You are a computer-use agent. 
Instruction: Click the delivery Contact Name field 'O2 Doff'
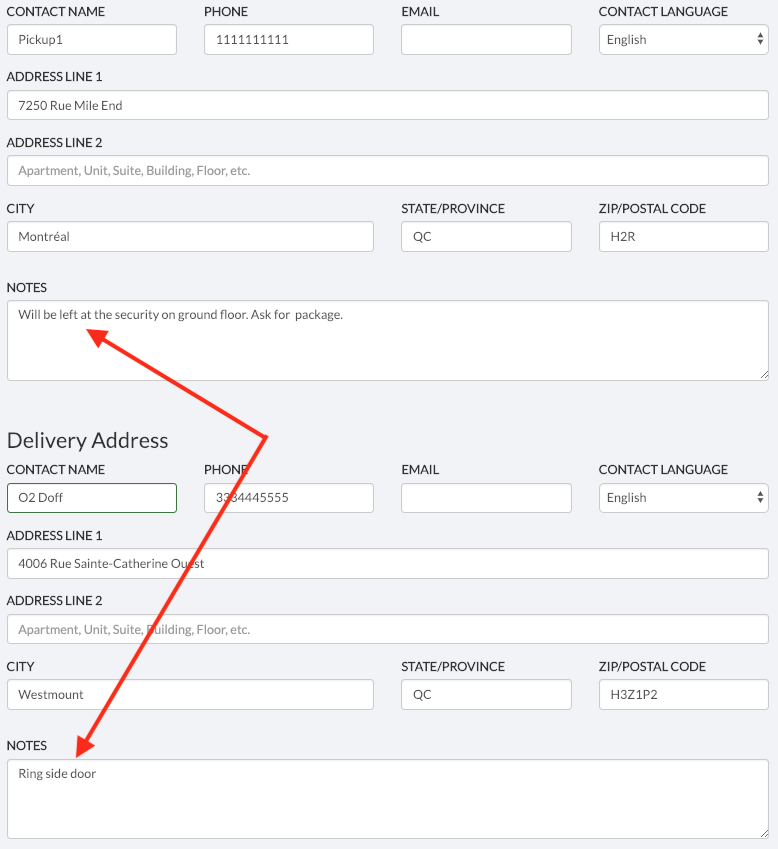coord(91,498)
